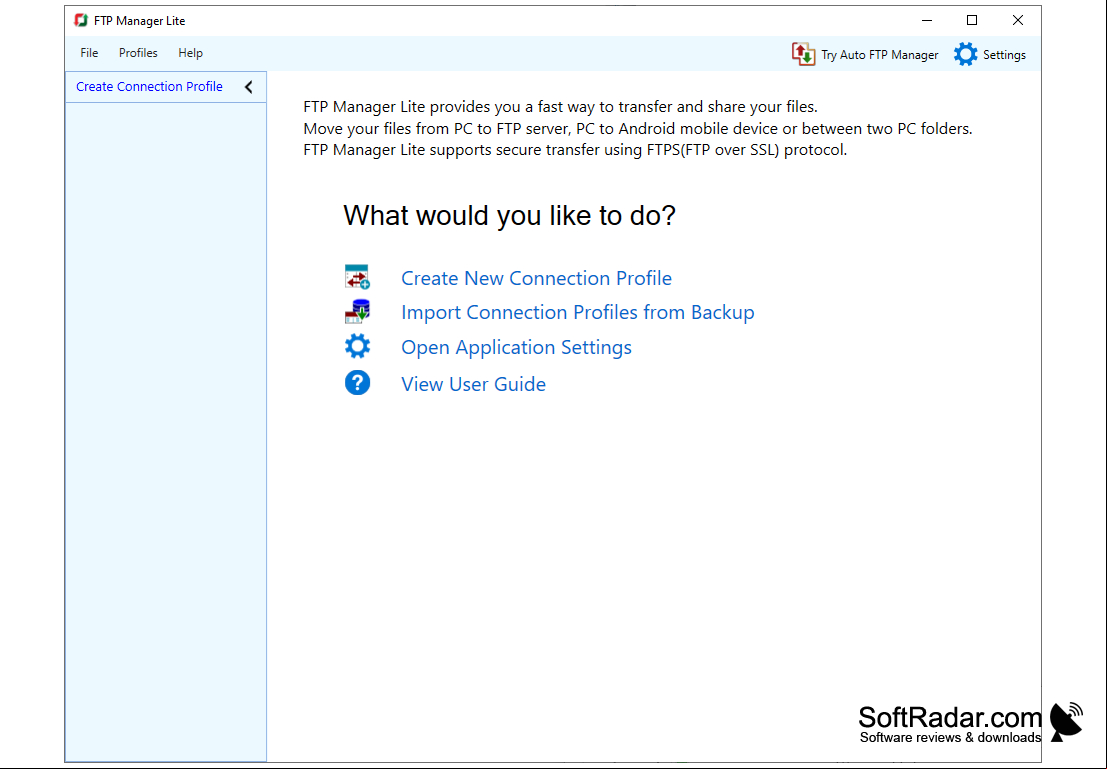Open the File menu

point(89,53)
